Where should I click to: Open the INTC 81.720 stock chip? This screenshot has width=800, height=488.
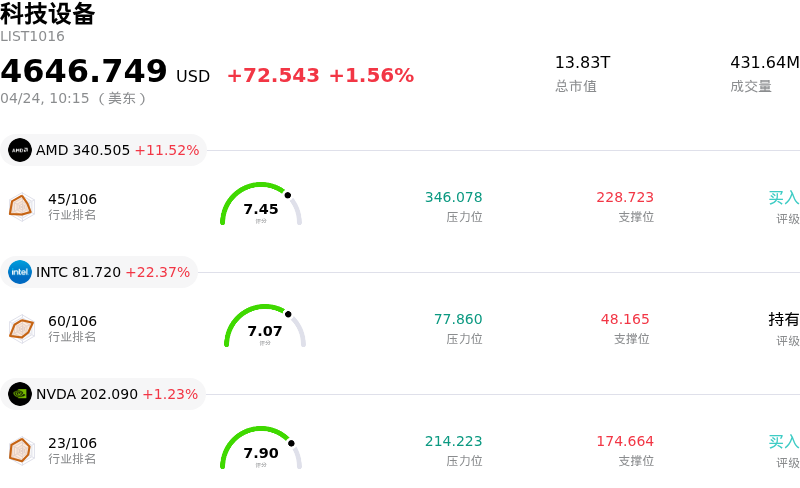pyautogui.click(x=100, y=272)
